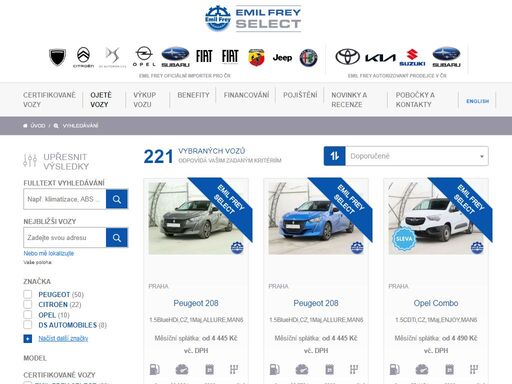This screenshot has width=512, height=384.
Task: Open Pobočky a kontakty menu item
Action: click(415, 100)
